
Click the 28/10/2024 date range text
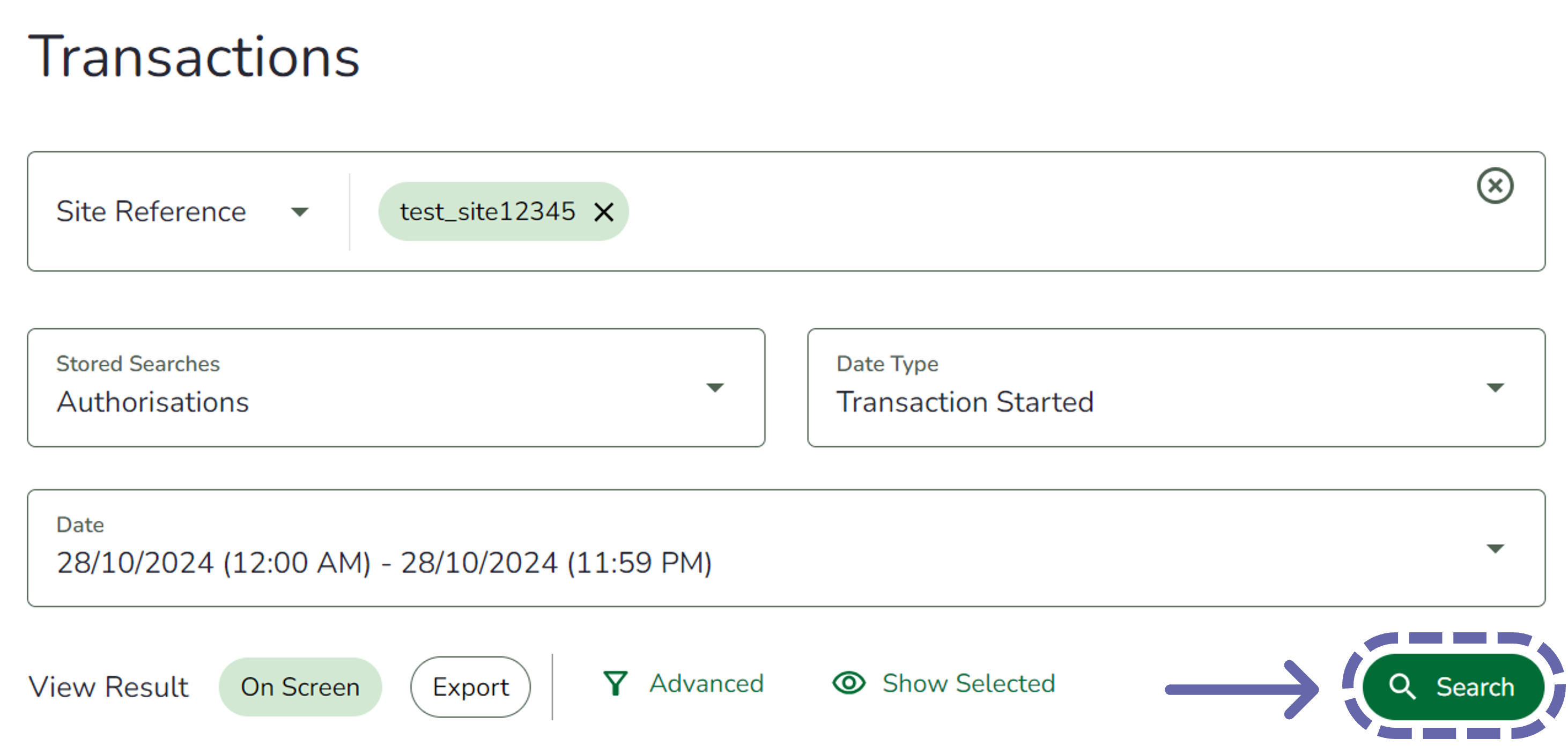pyautogui.click(x=383, y=563)
